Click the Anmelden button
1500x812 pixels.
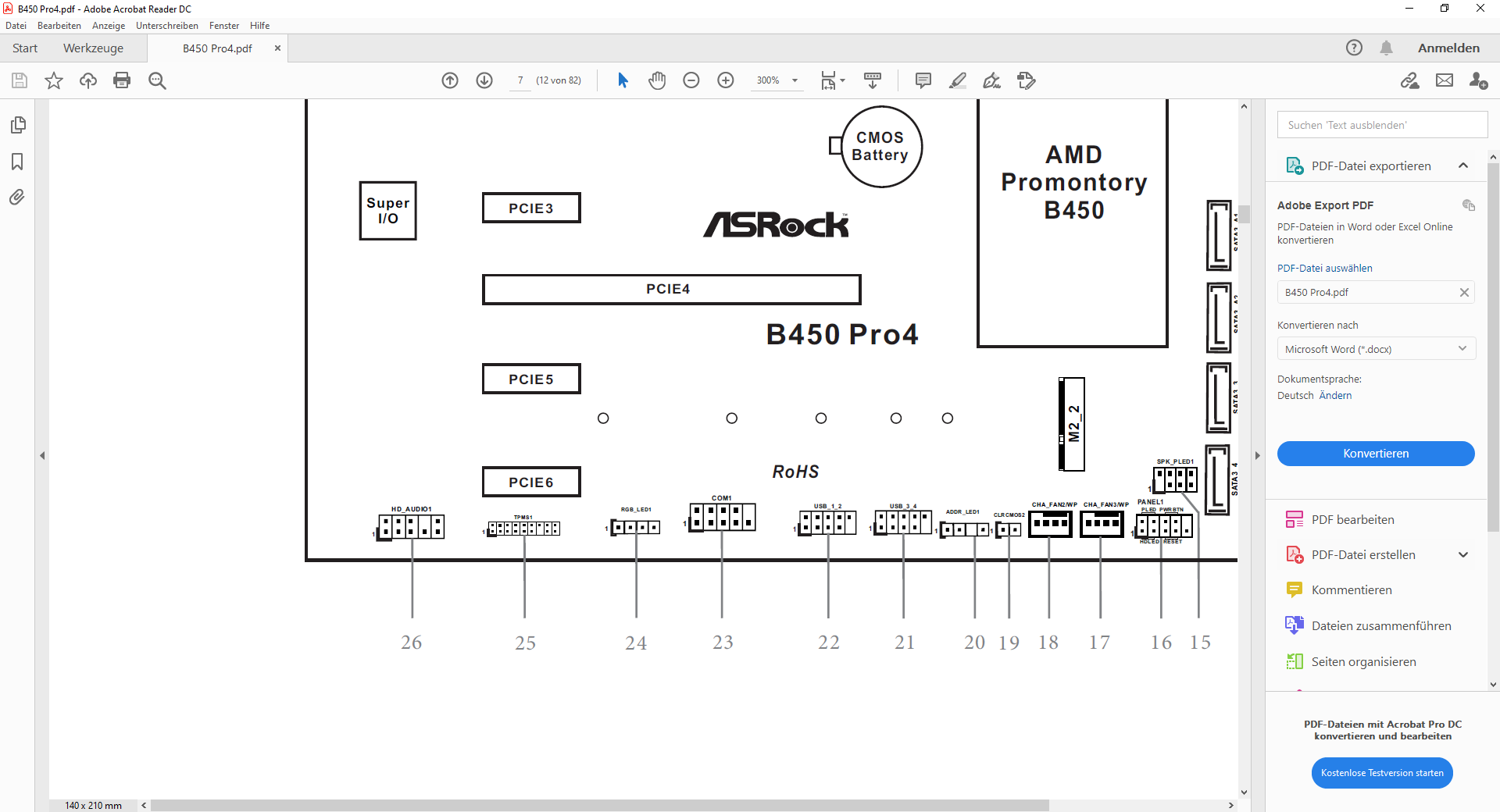[x=1448, y=48]
